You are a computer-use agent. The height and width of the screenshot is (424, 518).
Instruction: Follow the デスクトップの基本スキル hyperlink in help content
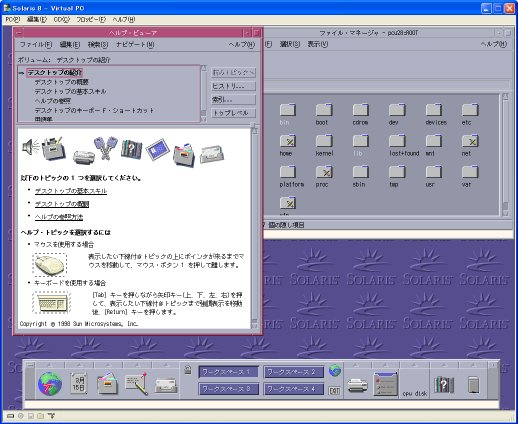coord(71,191)
